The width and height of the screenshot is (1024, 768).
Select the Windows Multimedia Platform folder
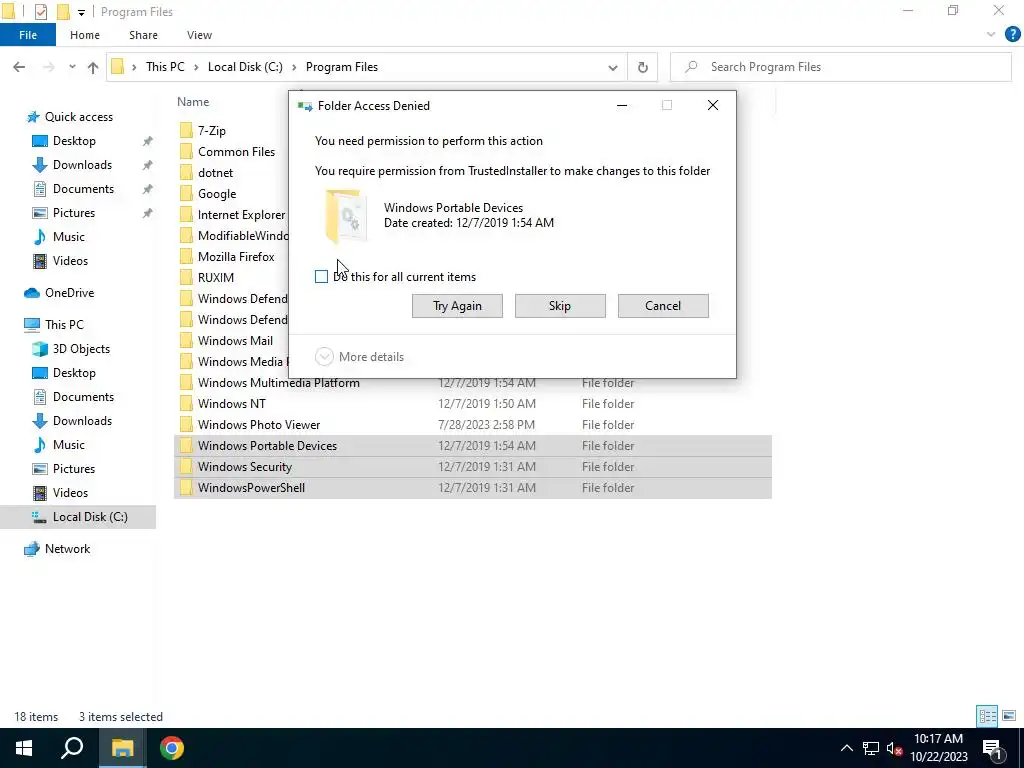pyautogui.click(x=278, y=383)
